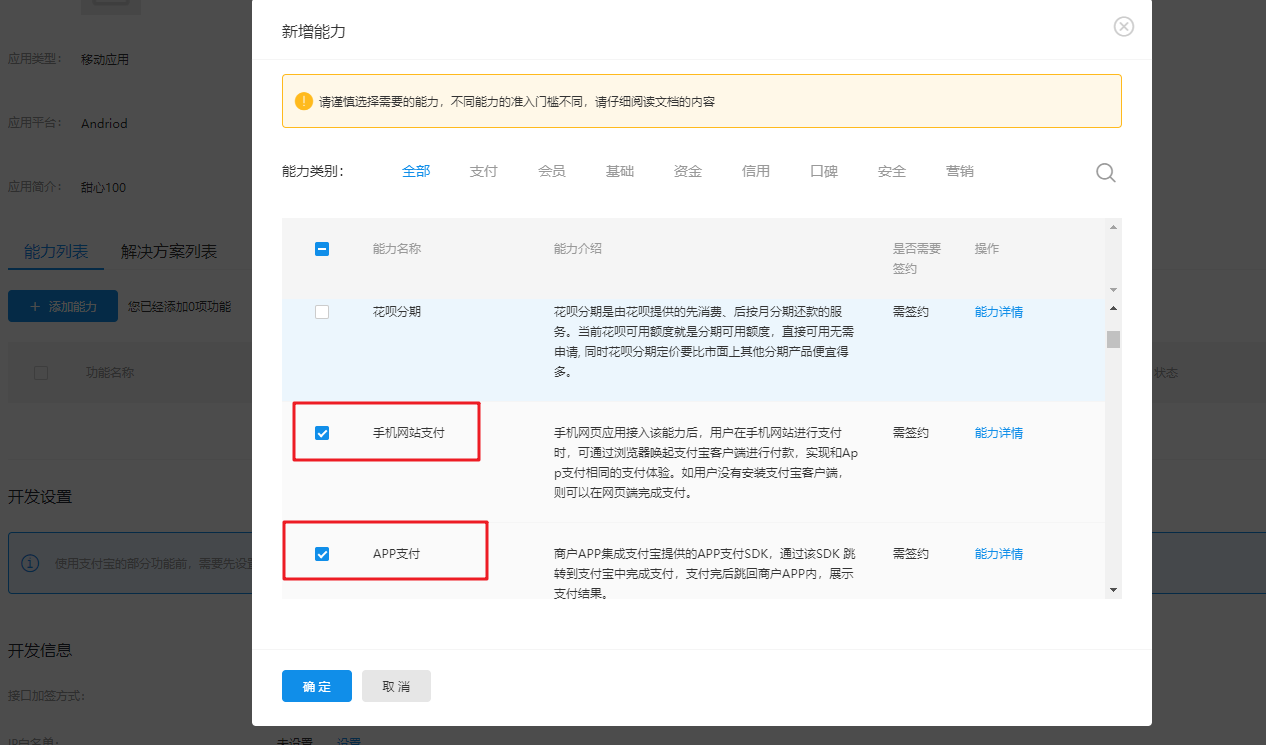Uncheck the APP支付 checkbox

pyautogui.click(x=322, y=554)
